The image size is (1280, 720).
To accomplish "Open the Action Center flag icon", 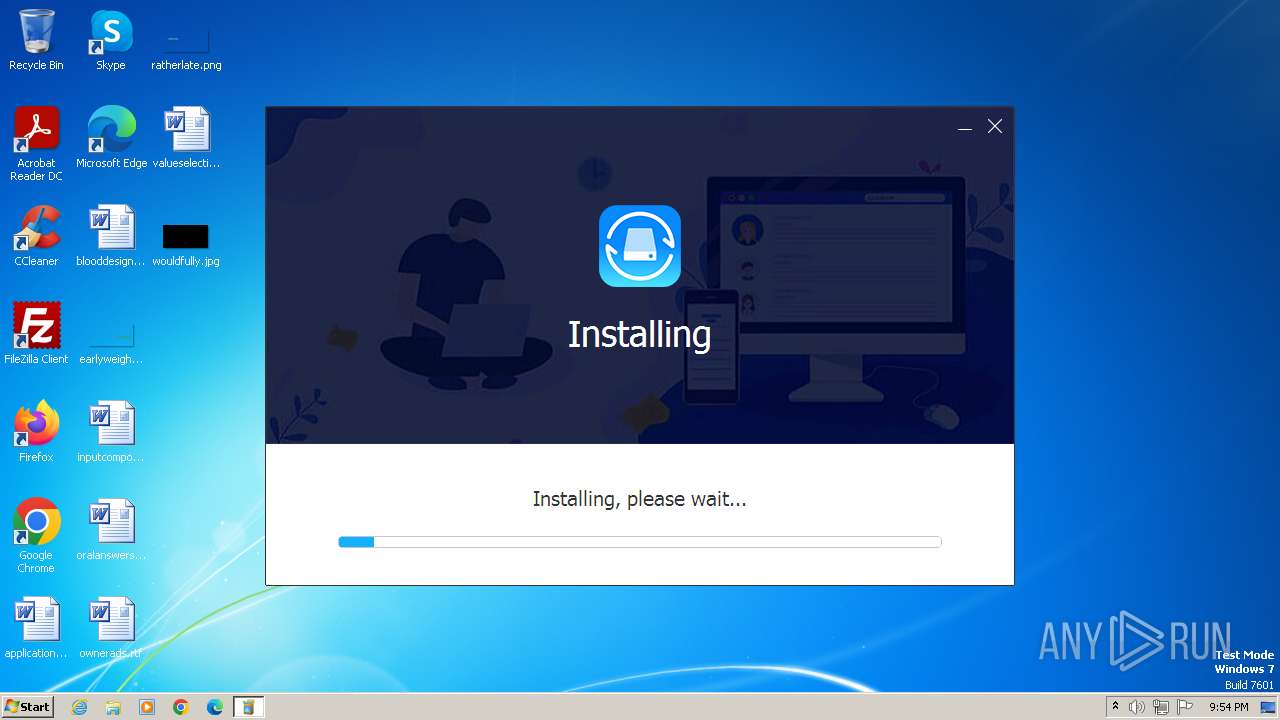I will [x=1185, y=707].
